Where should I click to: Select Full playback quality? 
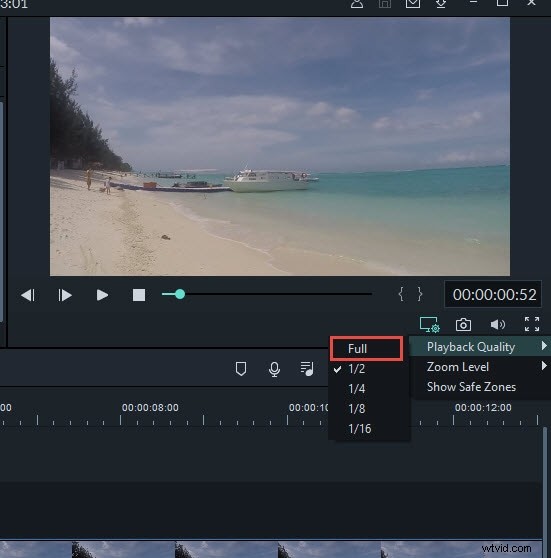point(367,348)
